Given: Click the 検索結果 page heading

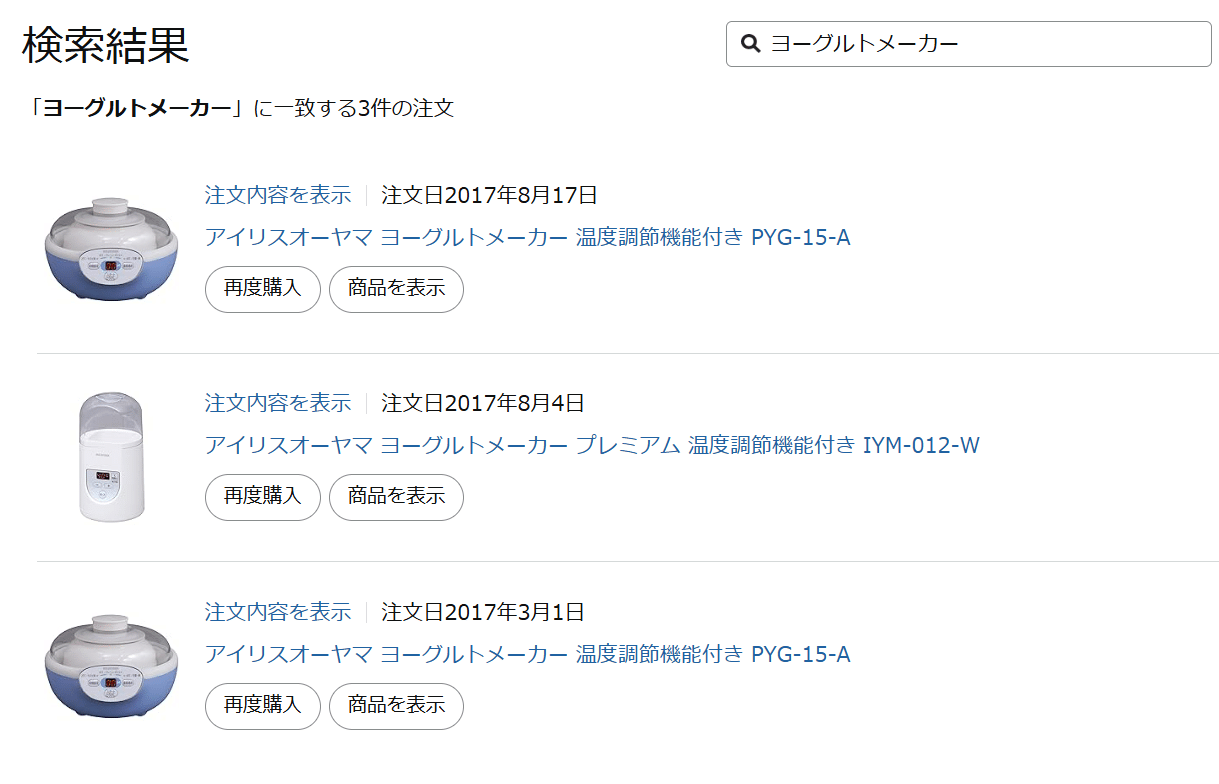Looking at the screenshot, I should click(106, 45).
